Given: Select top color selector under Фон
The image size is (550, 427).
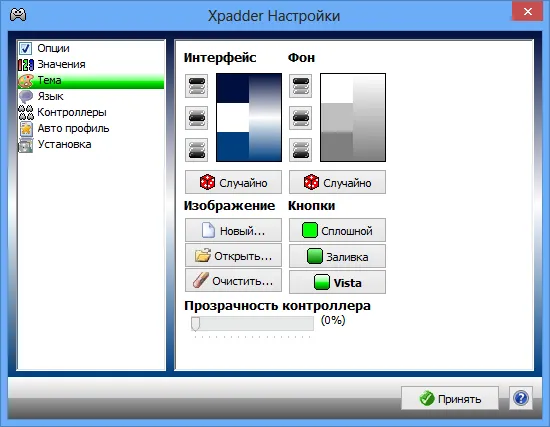Looking at the screenshot, I should (x=301, y=86).
